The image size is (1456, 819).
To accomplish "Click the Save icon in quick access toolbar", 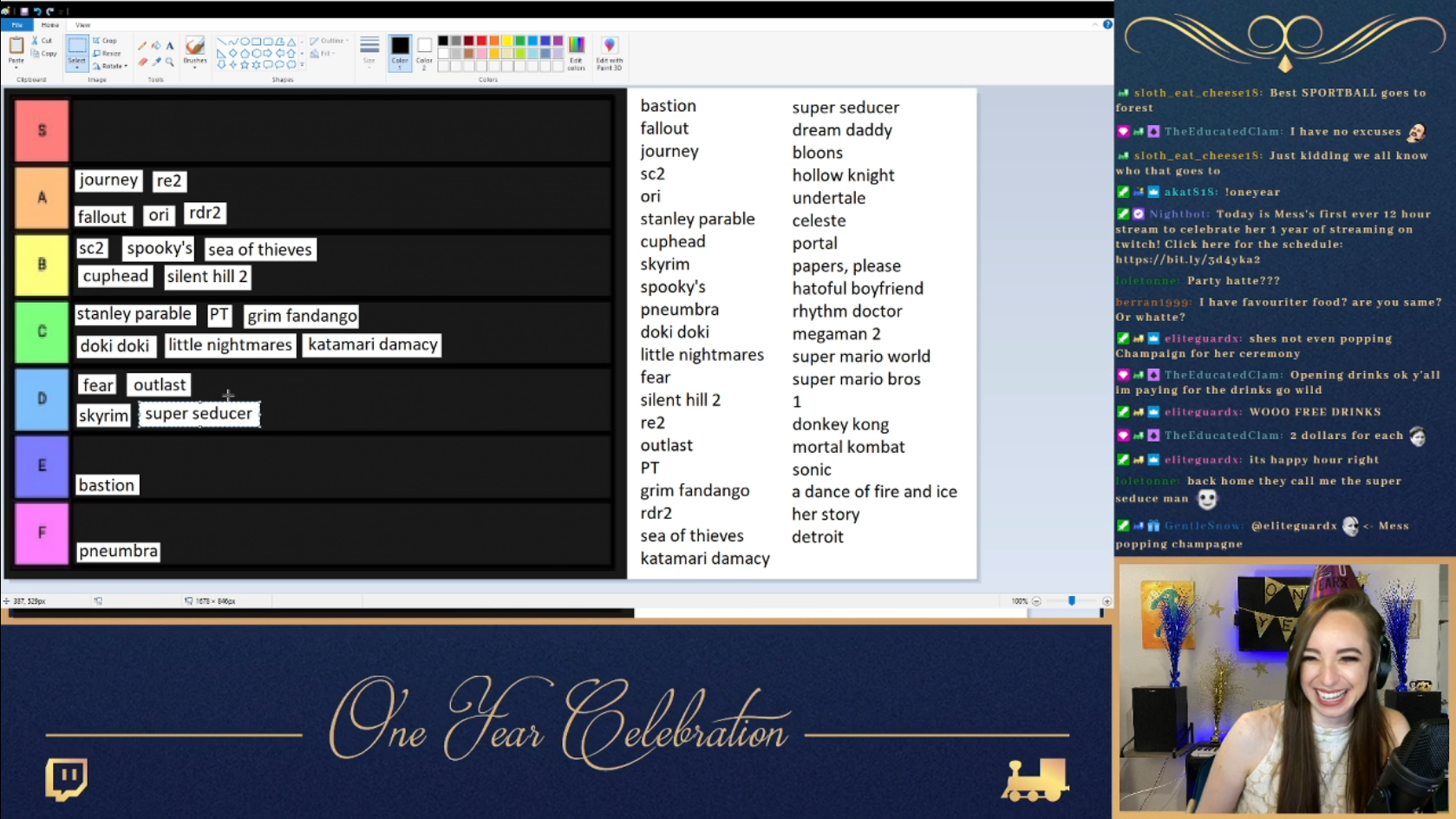I will click(24, 11).
